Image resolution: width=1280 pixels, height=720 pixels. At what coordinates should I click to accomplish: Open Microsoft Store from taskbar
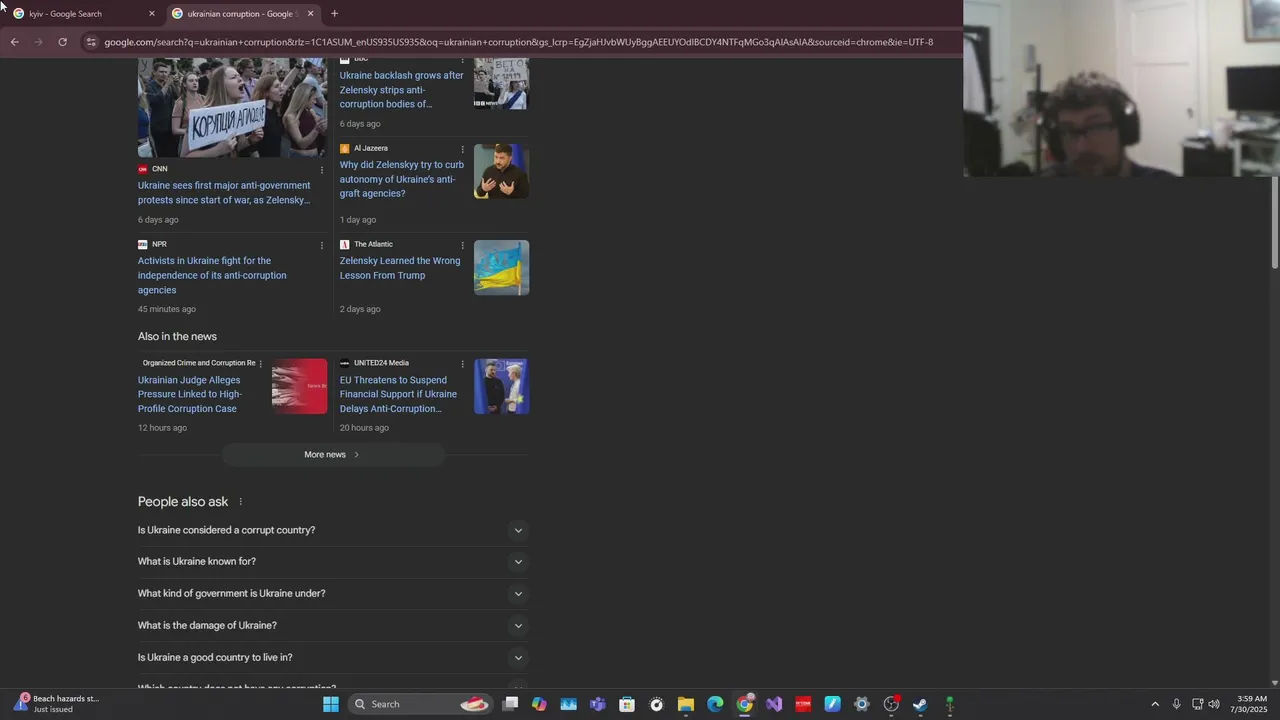point(627,704)
